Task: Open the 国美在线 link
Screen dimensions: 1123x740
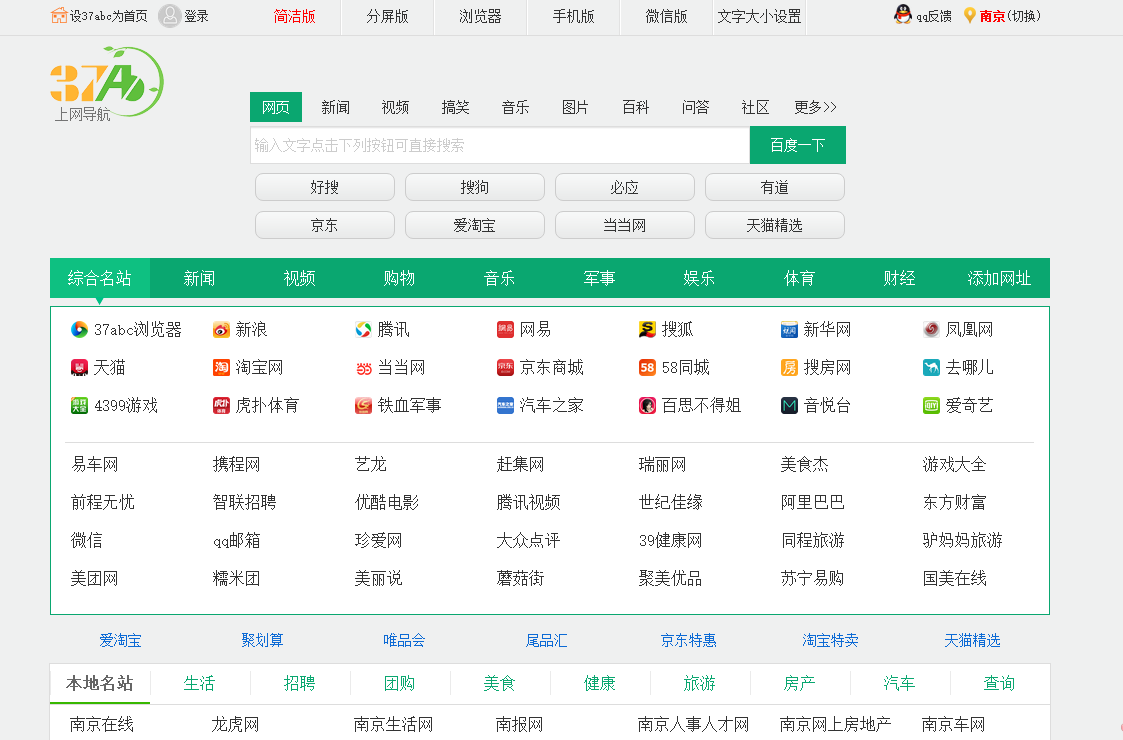Action: click(x=955, y=578)
